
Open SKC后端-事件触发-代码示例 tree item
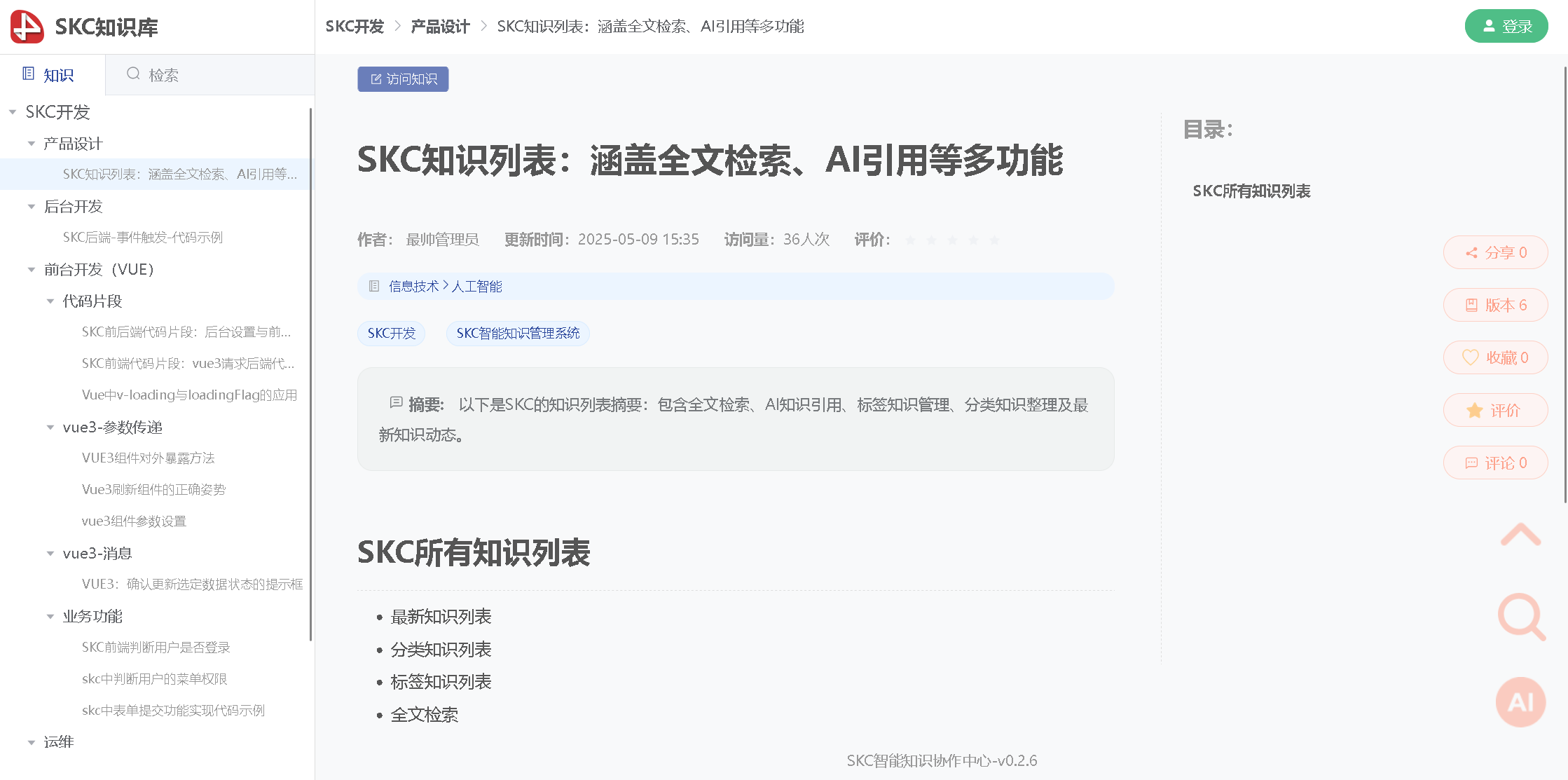pos(142,238)
